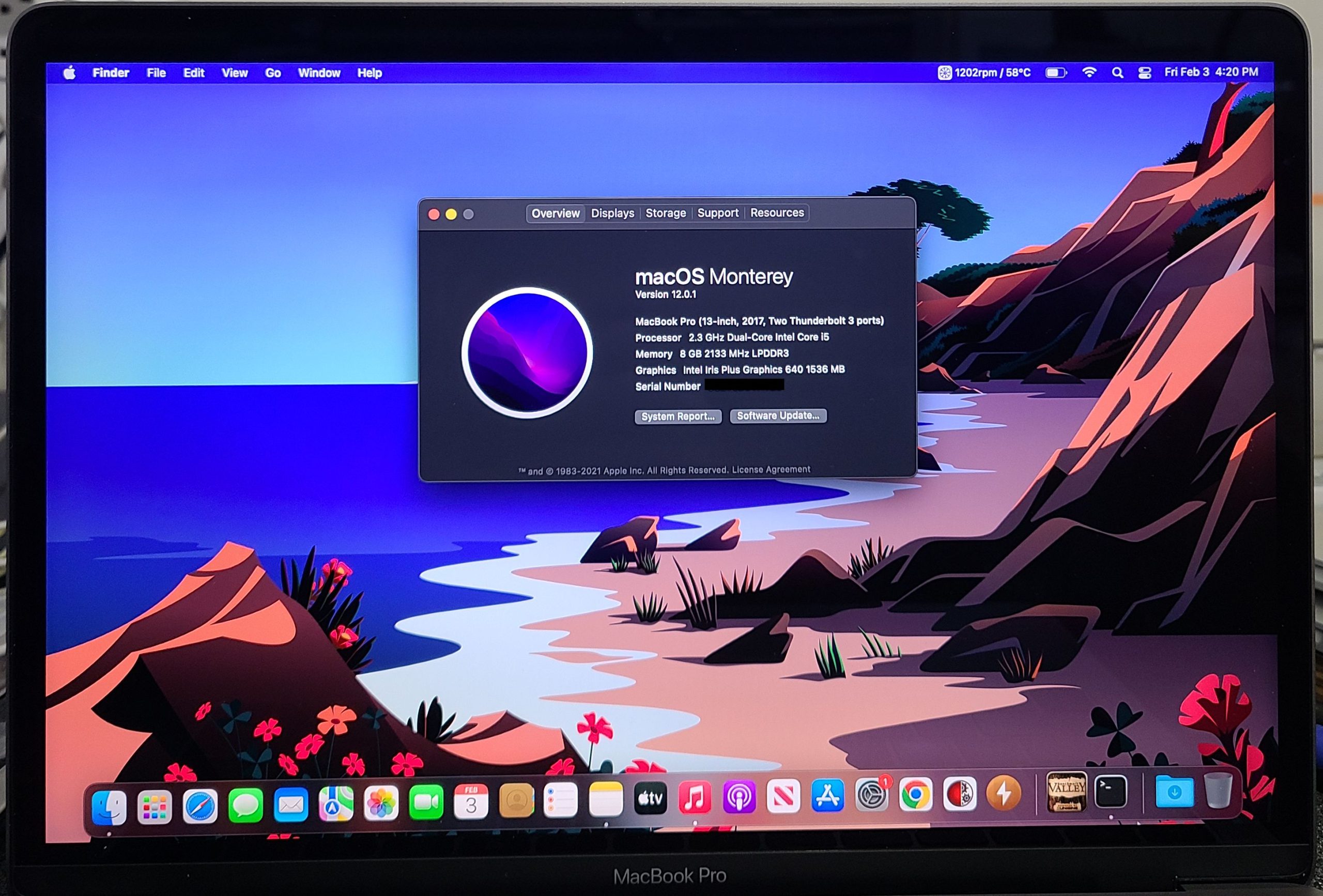1323x896 pixels.
Task: Click the Software Update button
Action: click(x=778, y=416)
